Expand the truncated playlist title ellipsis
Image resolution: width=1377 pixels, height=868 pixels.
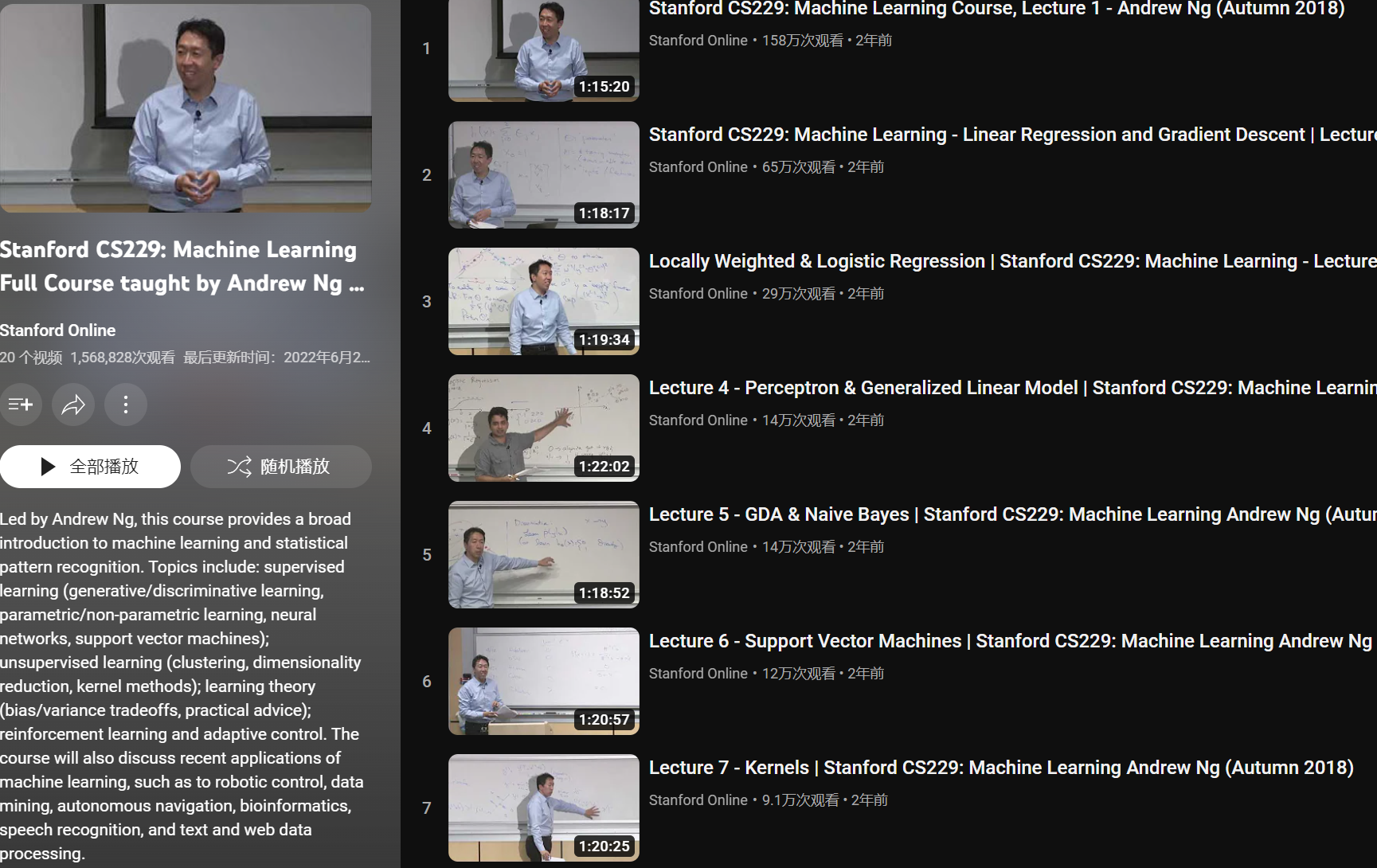357,284
